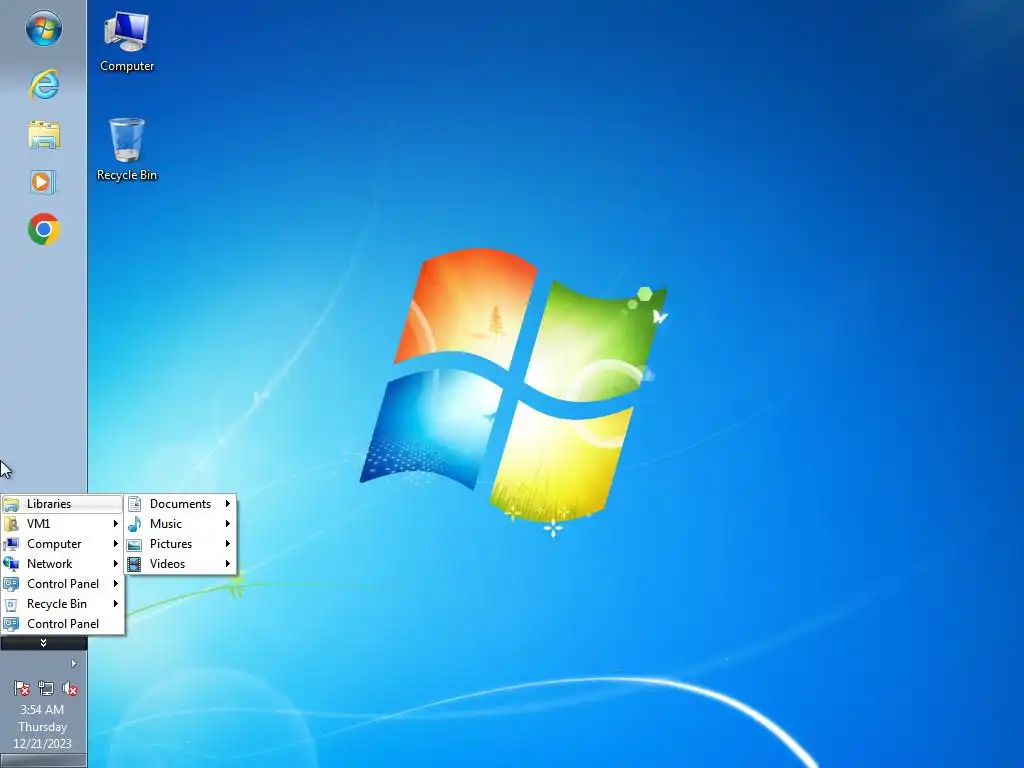
Task: Open Pictures in the Libraries submenu
Action: pos(180,544)
